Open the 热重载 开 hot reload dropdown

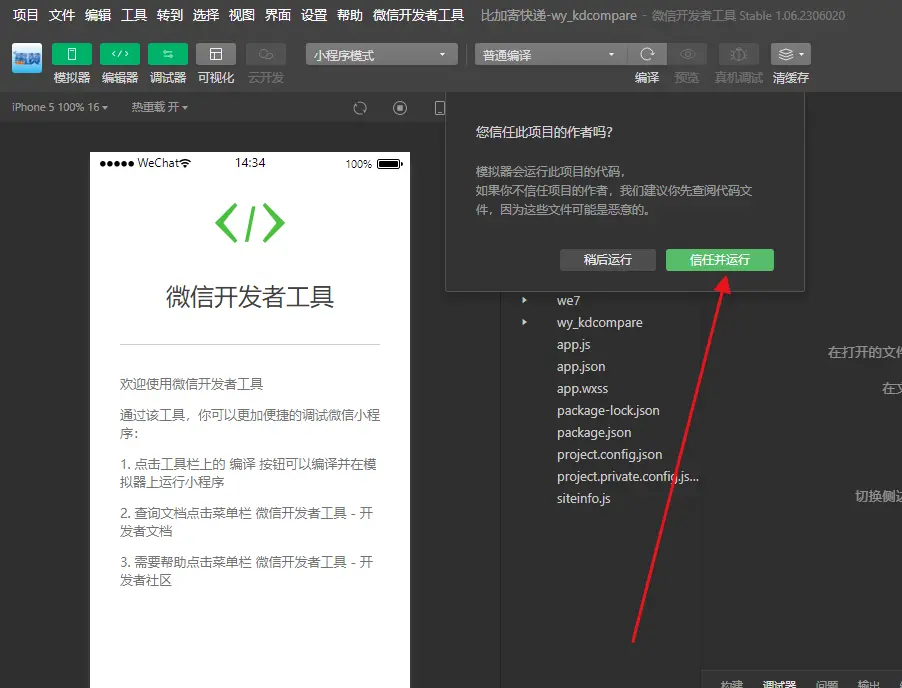point(159,107)
